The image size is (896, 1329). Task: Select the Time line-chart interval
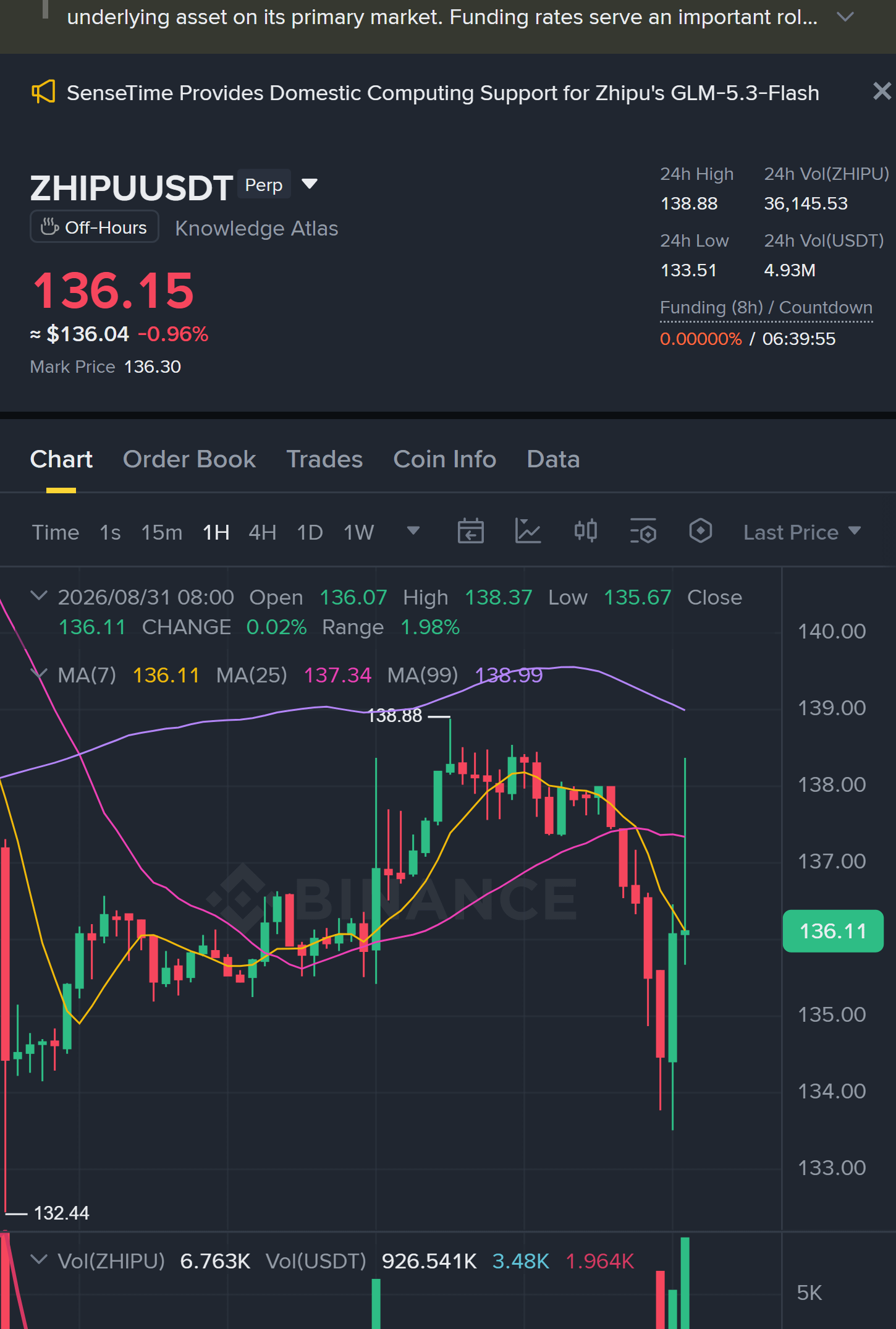(56, 532)
